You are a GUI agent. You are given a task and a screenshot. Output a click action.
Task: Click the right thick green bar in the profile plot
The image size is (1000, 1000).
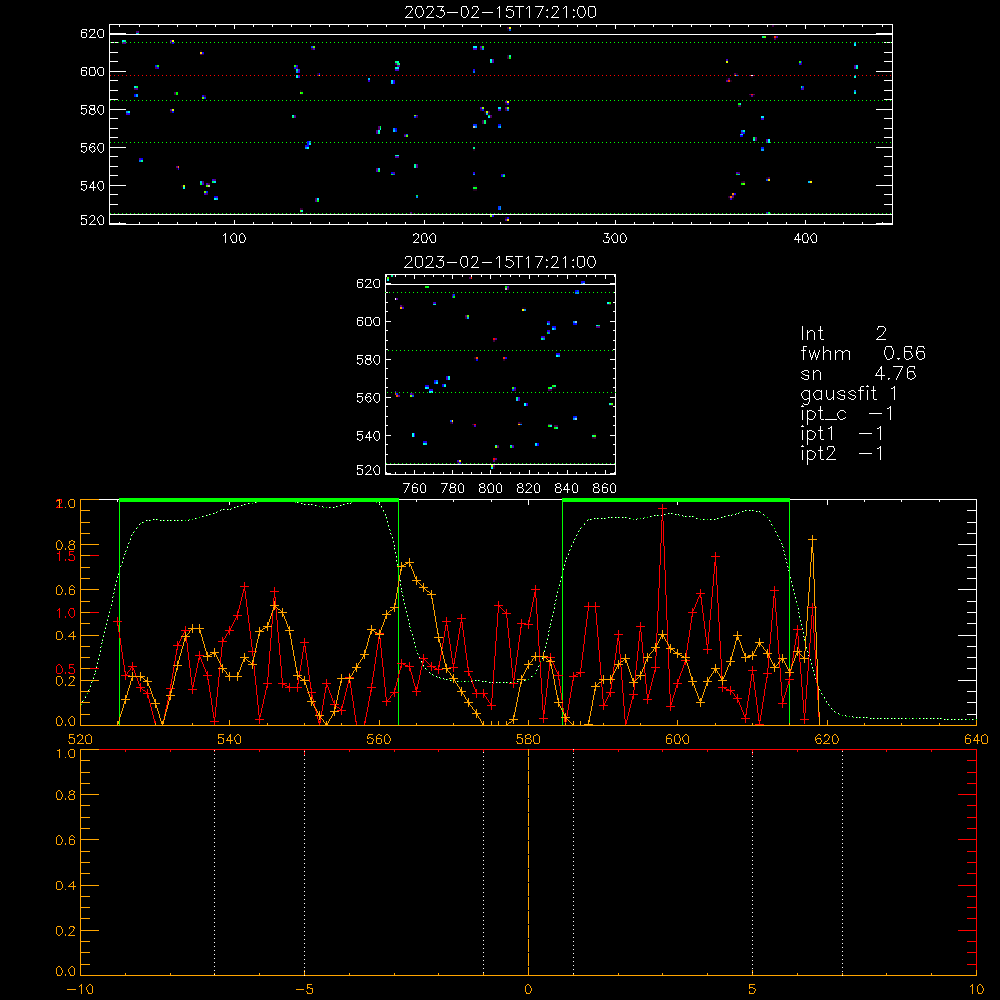pyautogui.click(x=676, y=501)
